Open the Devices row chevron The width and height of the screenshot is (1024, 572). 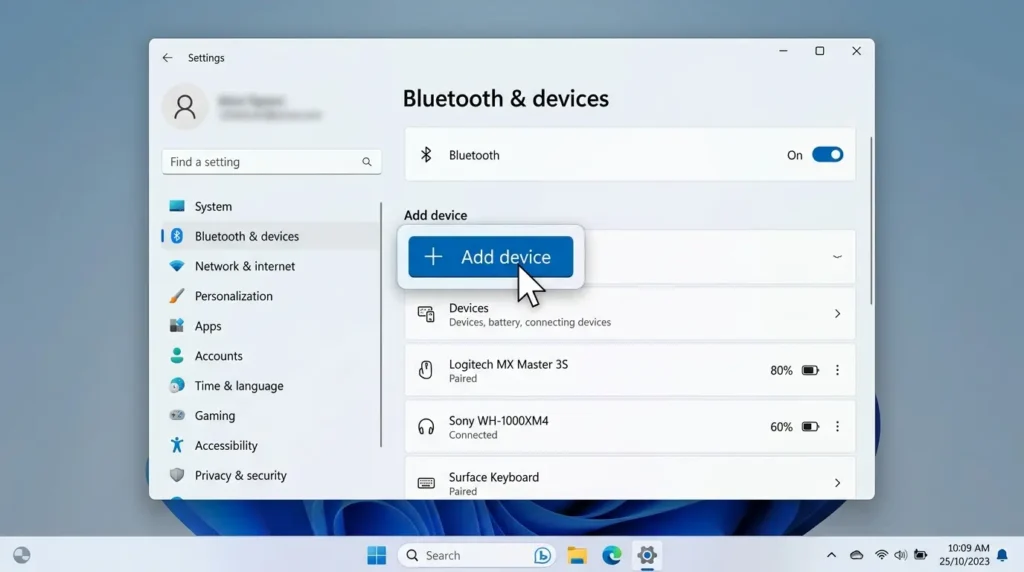837,314
